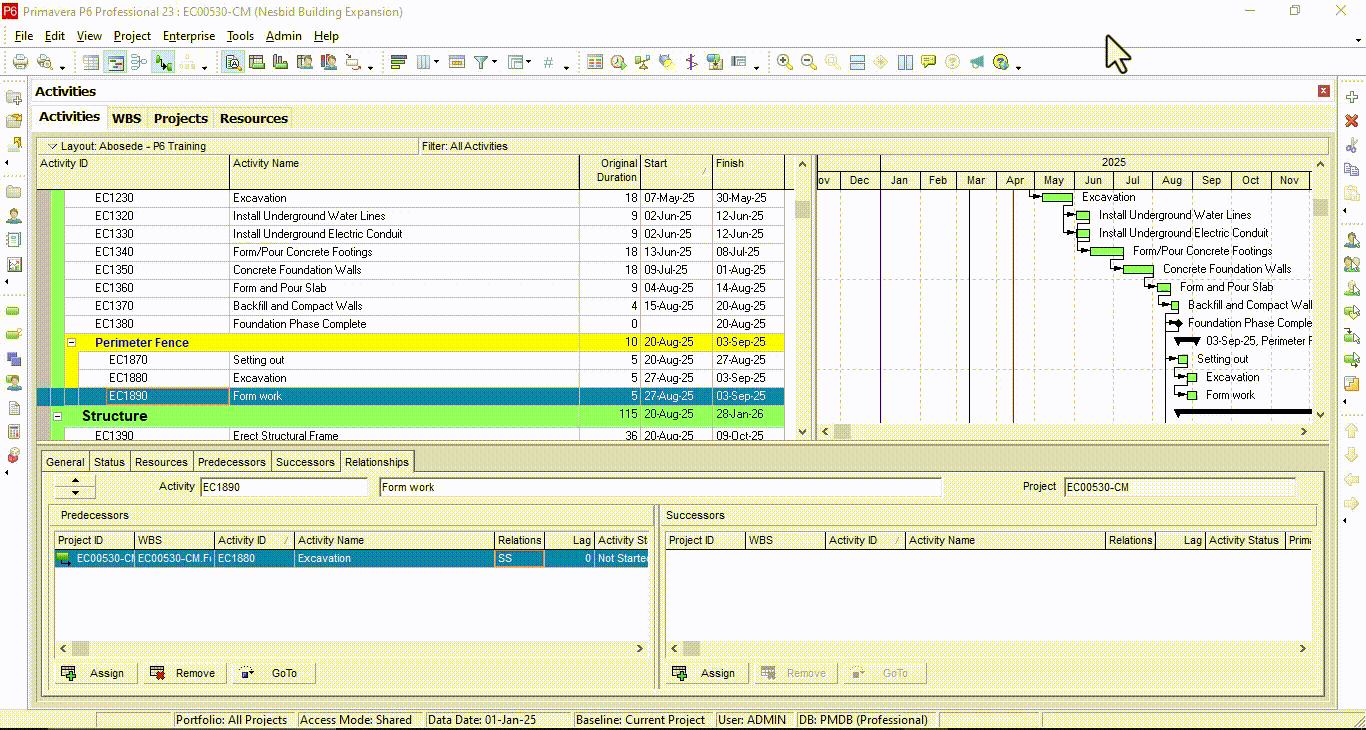Switch to the Gantt Chart view icon

click(115, 62)
